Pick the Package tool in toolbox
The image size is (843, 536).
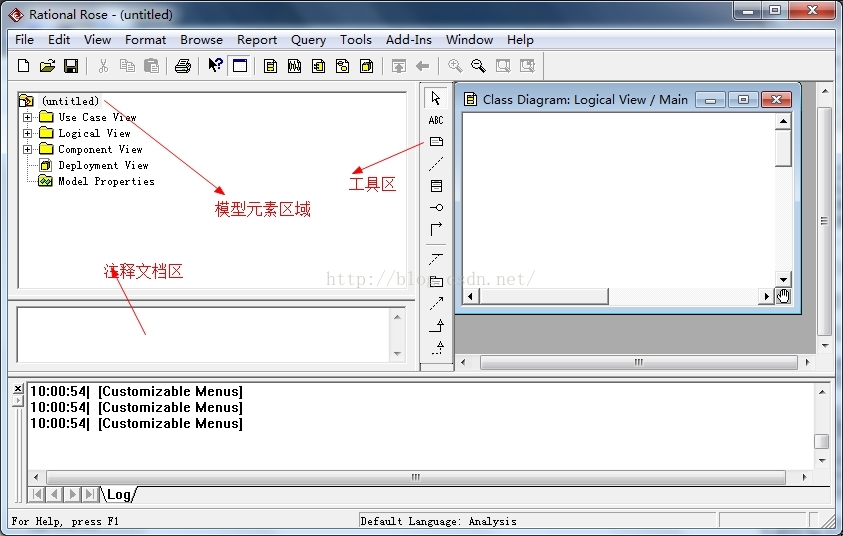pyautogui.click(x=437, y=281)
